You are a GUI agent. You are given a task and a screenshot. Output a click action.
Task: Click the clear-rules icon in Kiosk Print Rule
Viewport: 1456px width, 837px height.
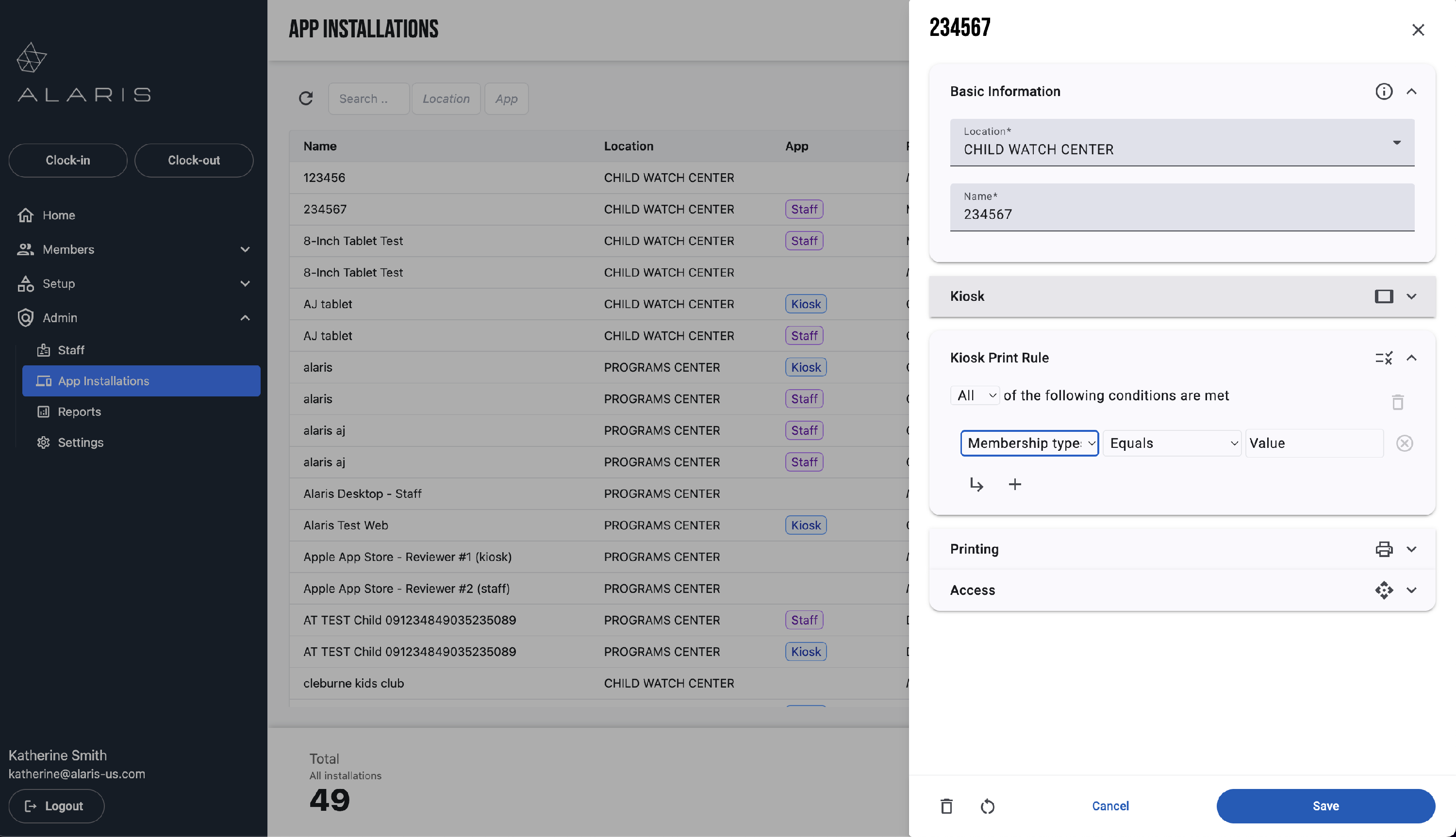pyautogui.click(x=1384, y=358)
